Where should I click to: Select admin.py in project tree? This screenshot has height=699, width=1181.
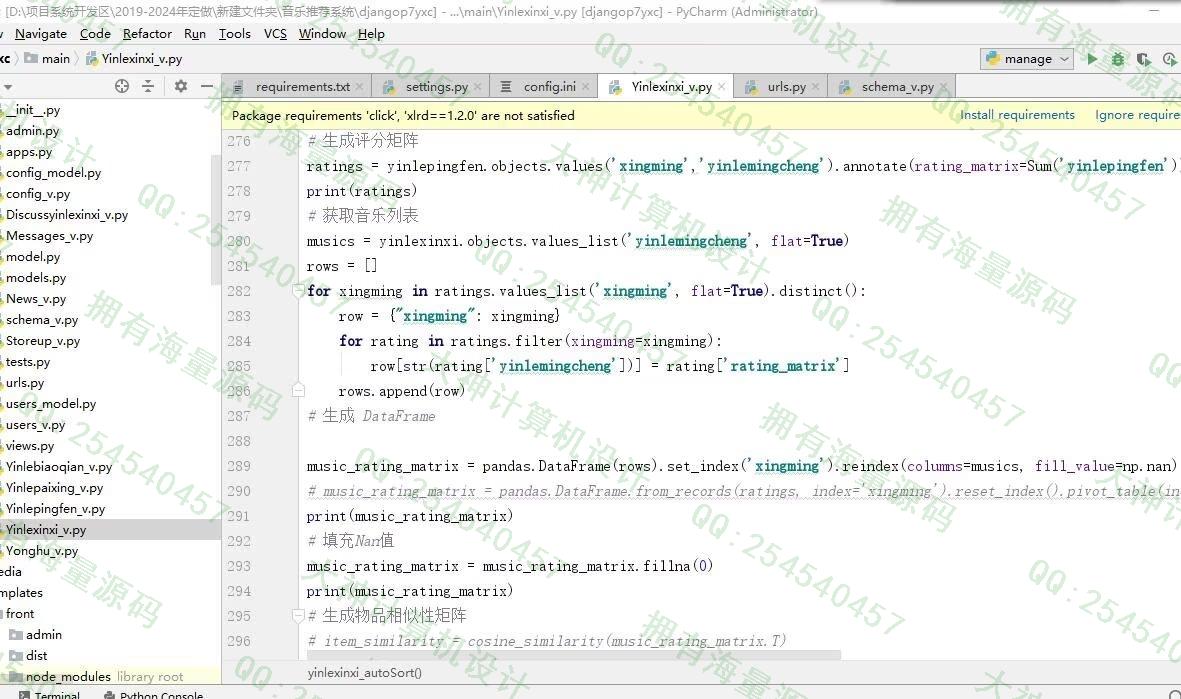(32, 130)
